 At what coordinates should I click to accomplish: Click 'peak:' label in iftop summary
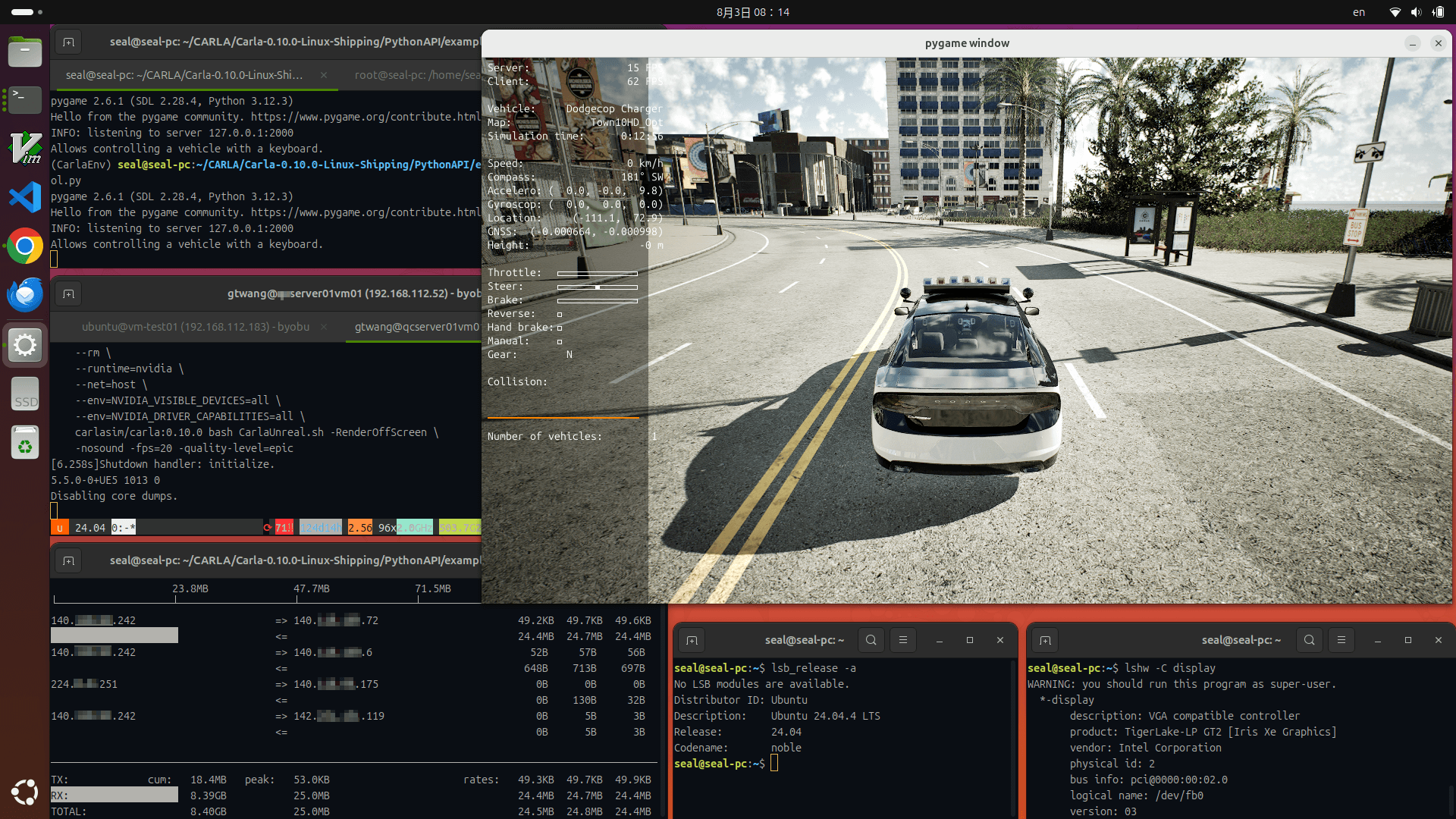(x=259, y=780)
